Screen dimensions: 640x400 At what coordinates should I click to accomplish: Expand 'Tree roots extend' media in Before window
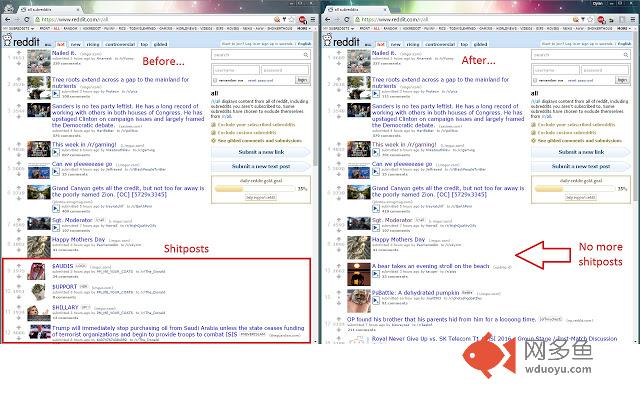[x=56, y=94]
